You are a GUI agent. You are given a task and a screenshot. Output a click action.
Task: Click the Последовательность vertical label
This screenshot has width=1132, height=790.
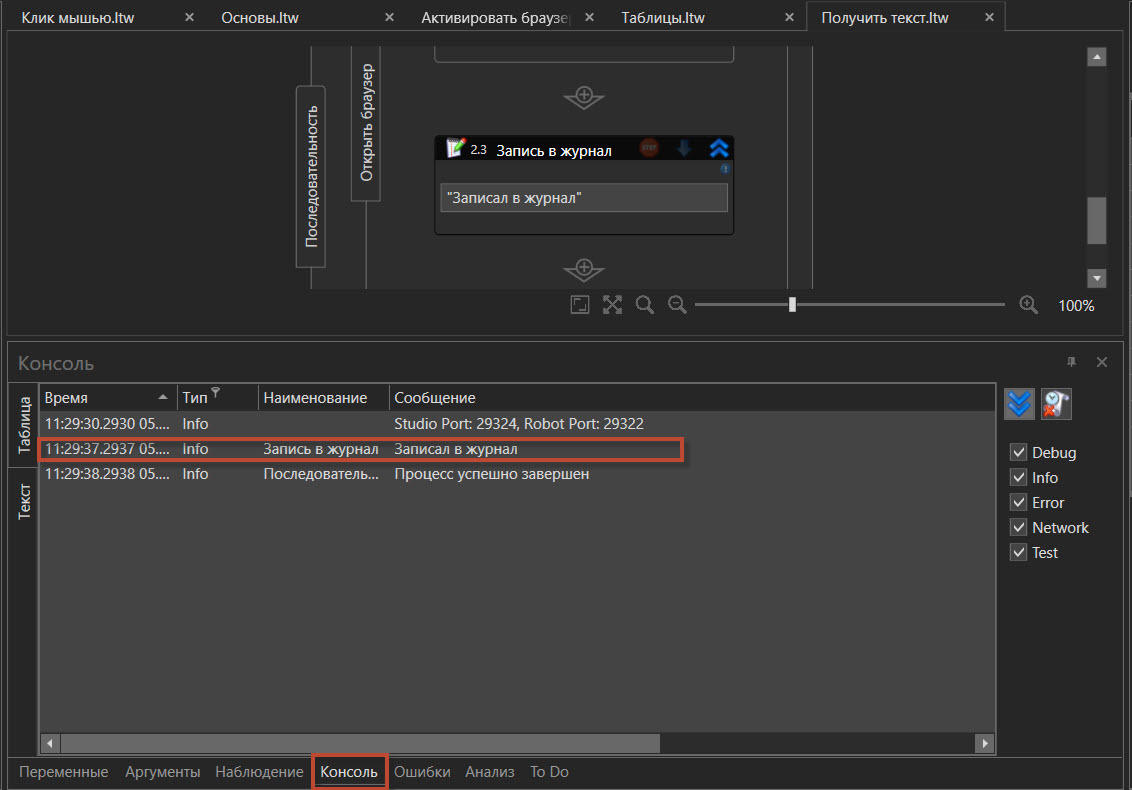[x=311, y=177]
